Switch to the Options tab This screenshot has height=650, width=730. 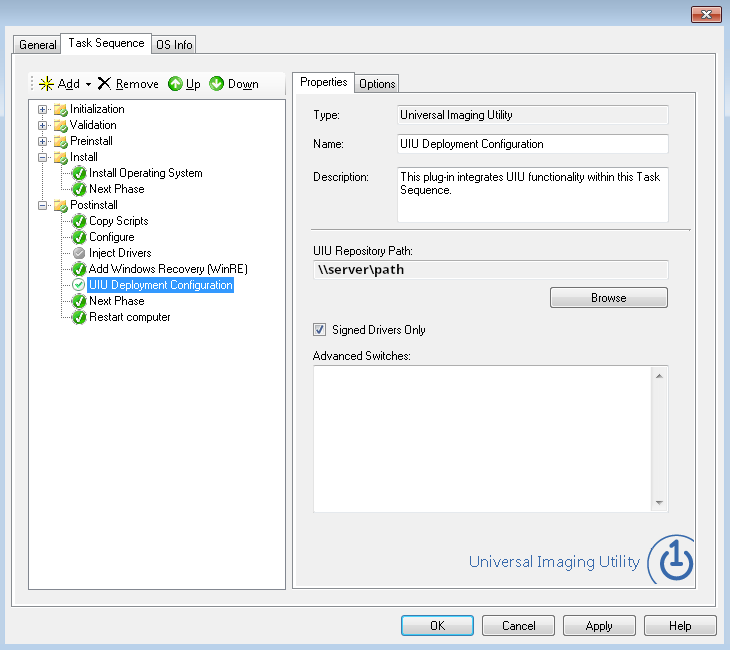click(377, 84)
